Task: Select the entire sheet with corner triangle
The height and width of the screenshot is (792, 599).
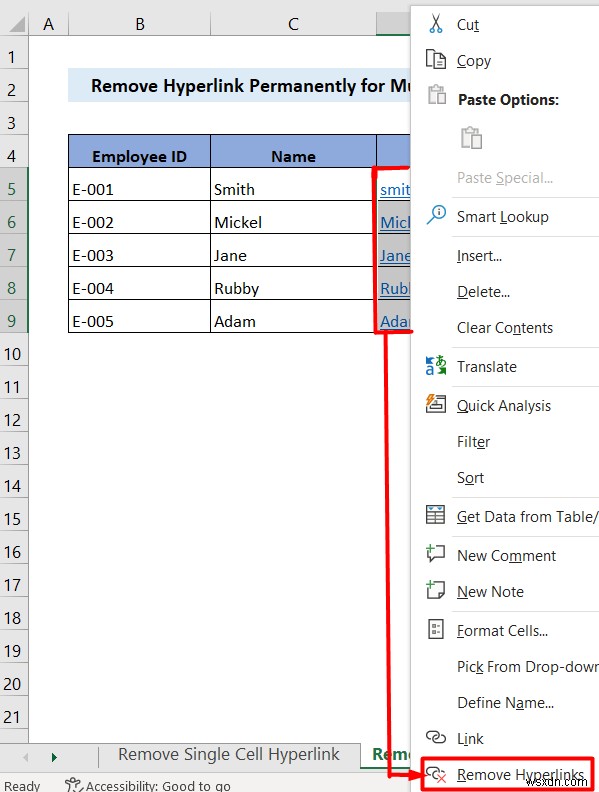Action: point(15,24)
